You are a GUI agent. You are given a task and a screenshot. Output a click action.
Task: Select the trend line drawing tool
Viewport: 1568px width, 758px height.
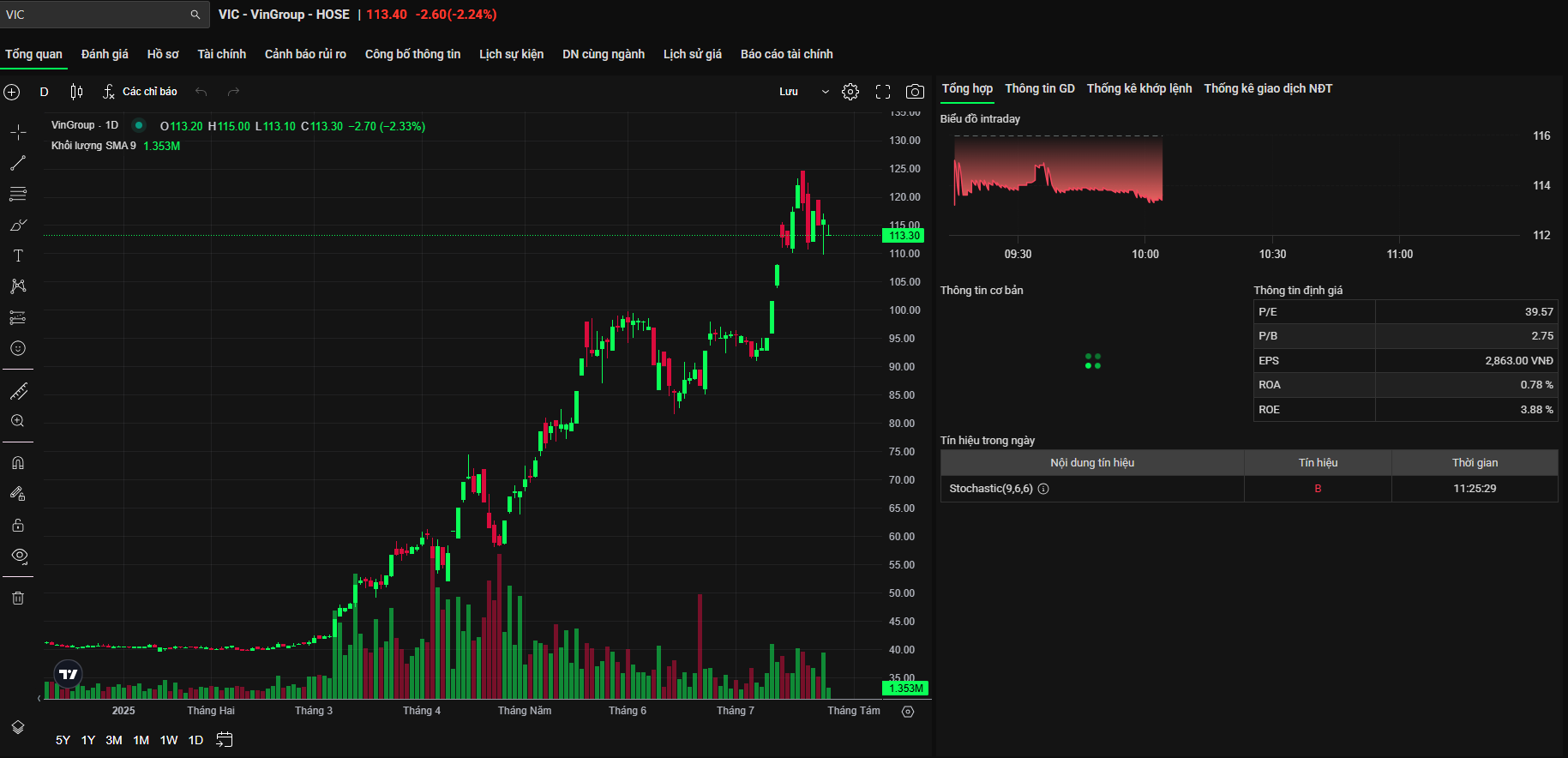(x=18, y=163)
